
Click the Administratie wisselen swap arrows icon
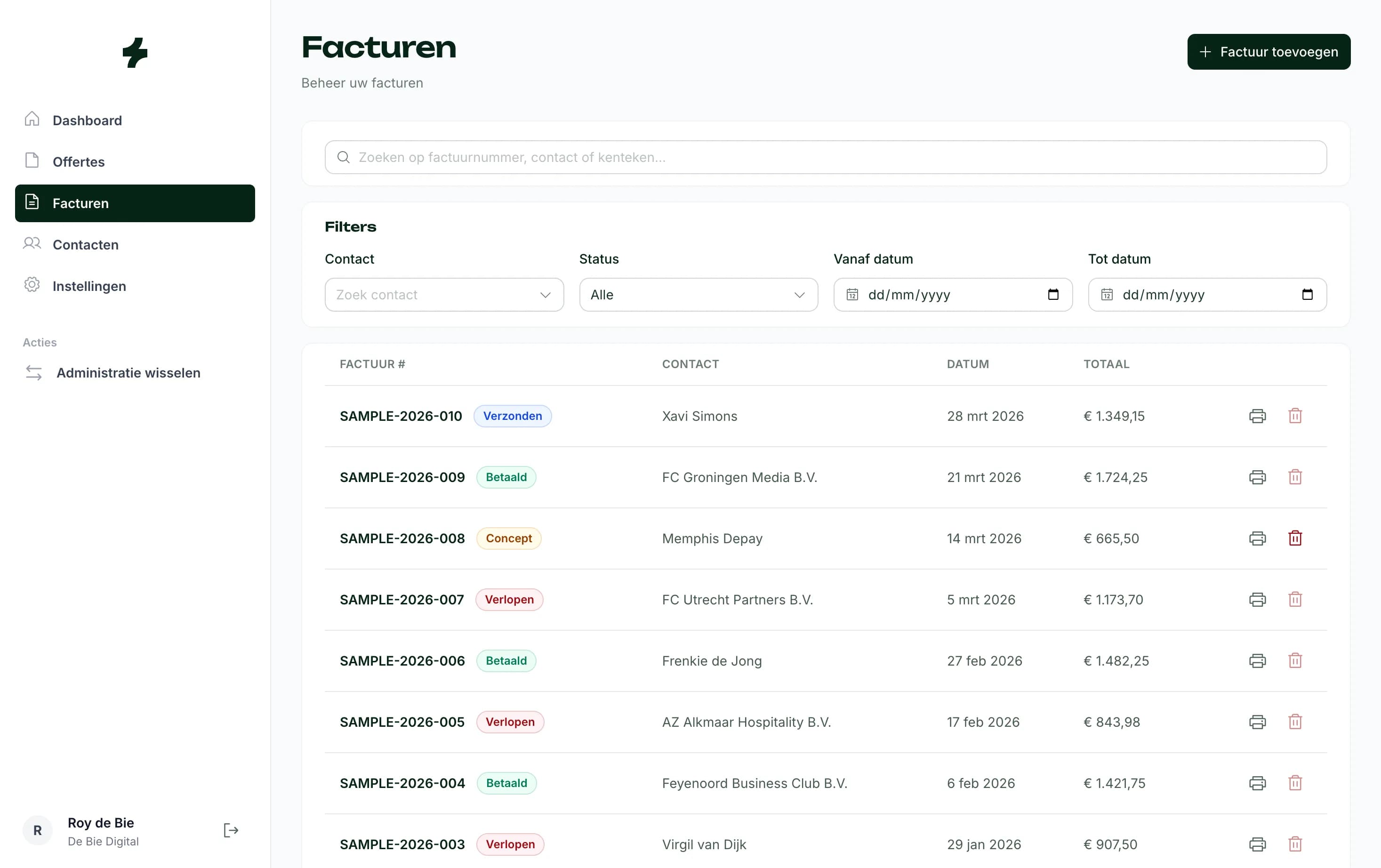(x=33, y=372)
